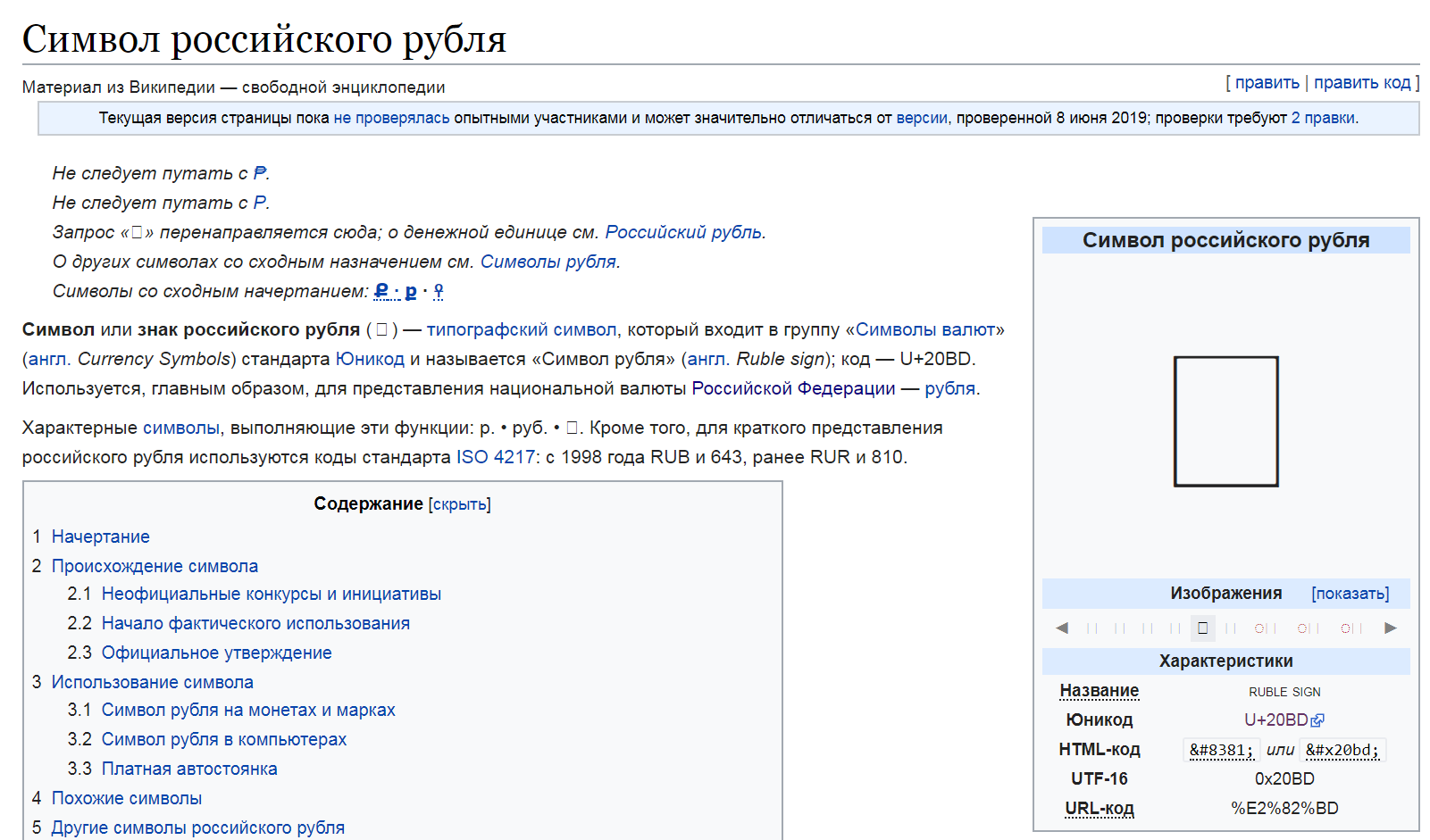The width and height of the screenshot is (1430, 840).
Task: Open the ISO 4217 standard link
Action: coord(496,457)
